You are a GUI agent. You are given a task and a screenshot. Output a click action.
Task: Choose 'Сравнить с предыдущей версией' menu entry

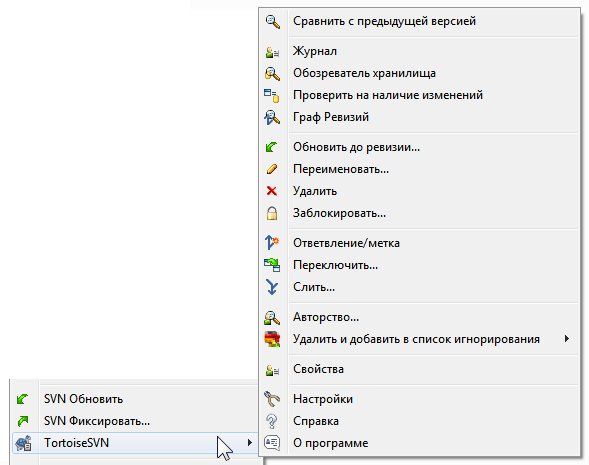tap(419, 21)
